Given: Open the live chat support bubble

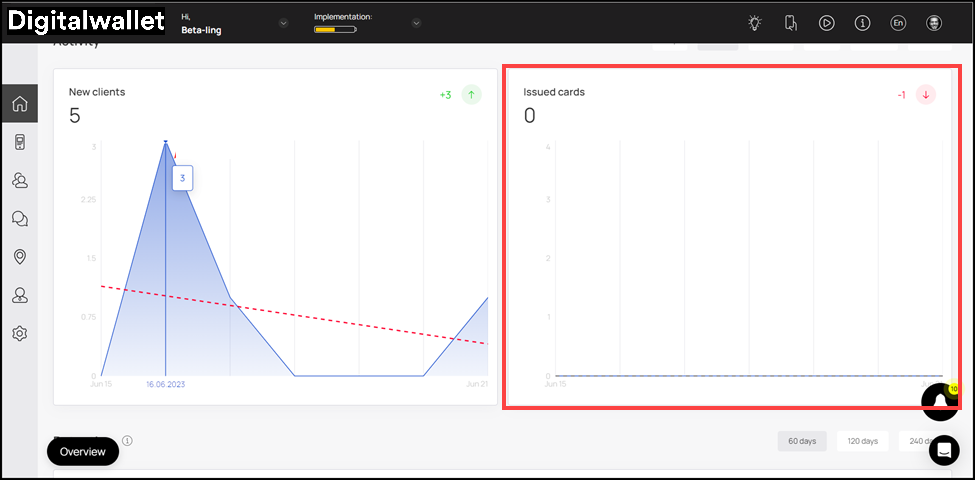Looking at the screenshot, I should point(943,451).
